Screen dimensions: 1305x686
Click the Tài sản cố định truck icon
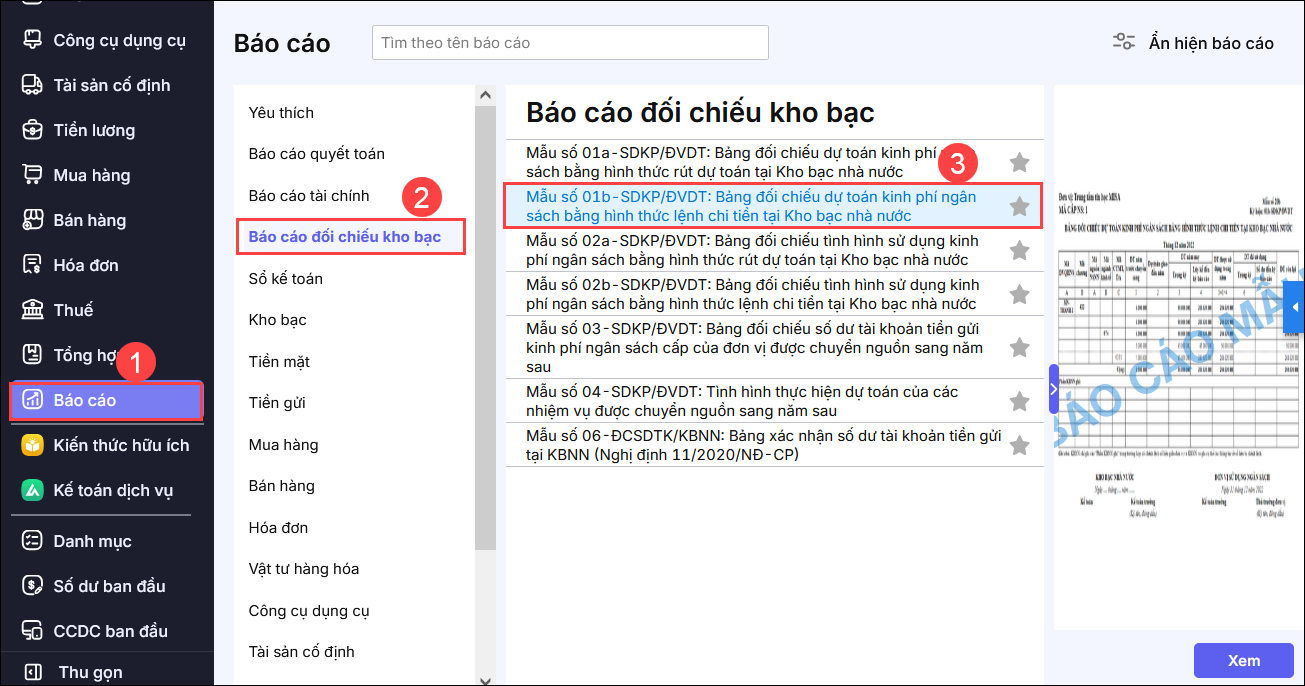click(33, 85)
